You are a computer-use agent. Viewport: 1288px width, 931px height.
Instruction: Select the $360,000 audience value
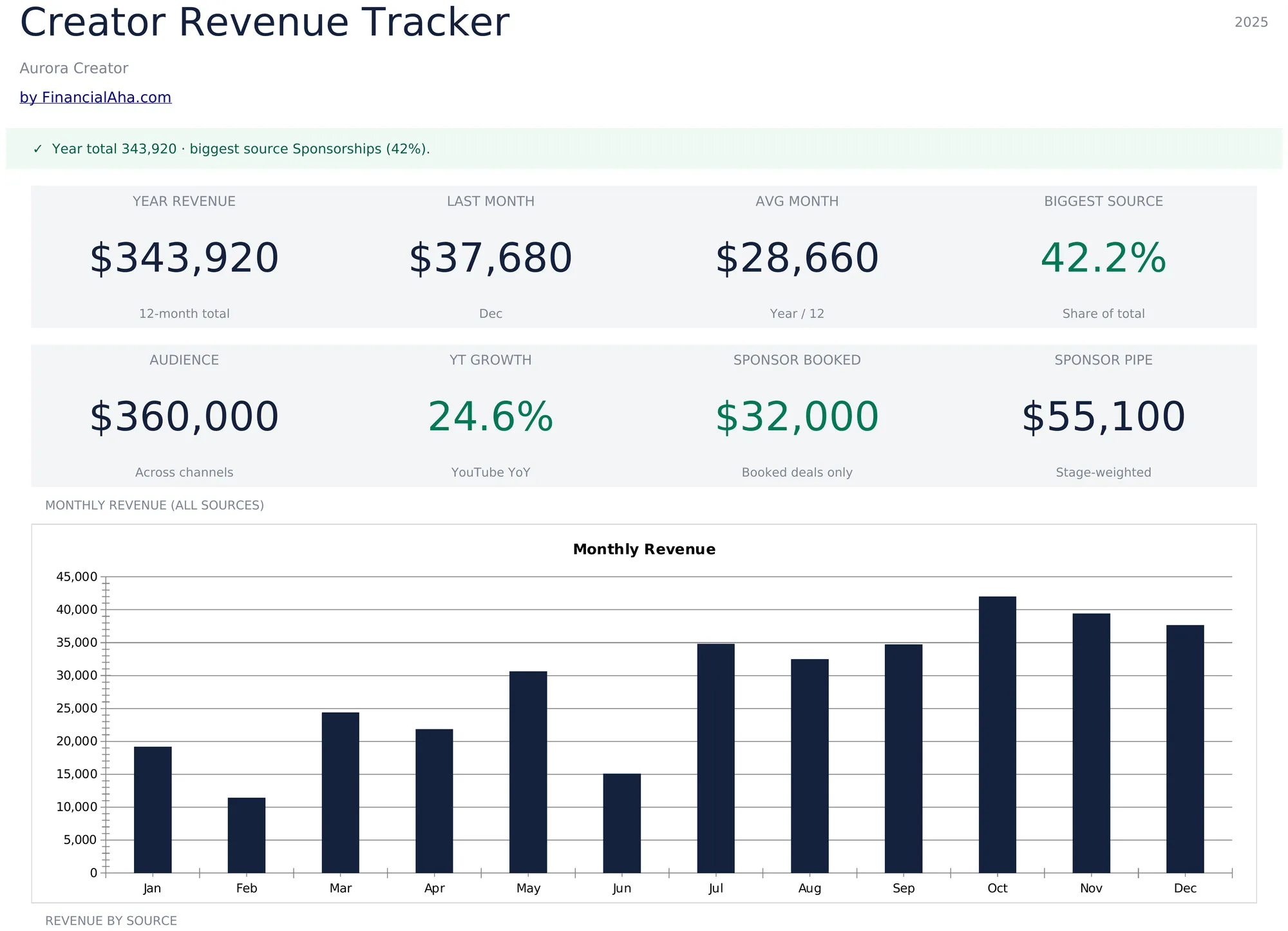tap(184, 417)
